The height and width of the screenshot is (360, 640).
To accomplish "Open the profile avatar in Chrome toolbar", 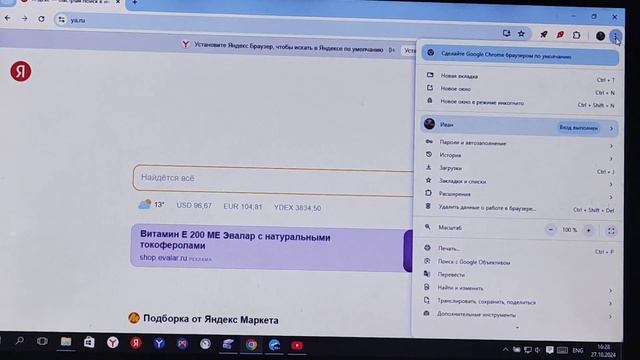I will 600,36.
